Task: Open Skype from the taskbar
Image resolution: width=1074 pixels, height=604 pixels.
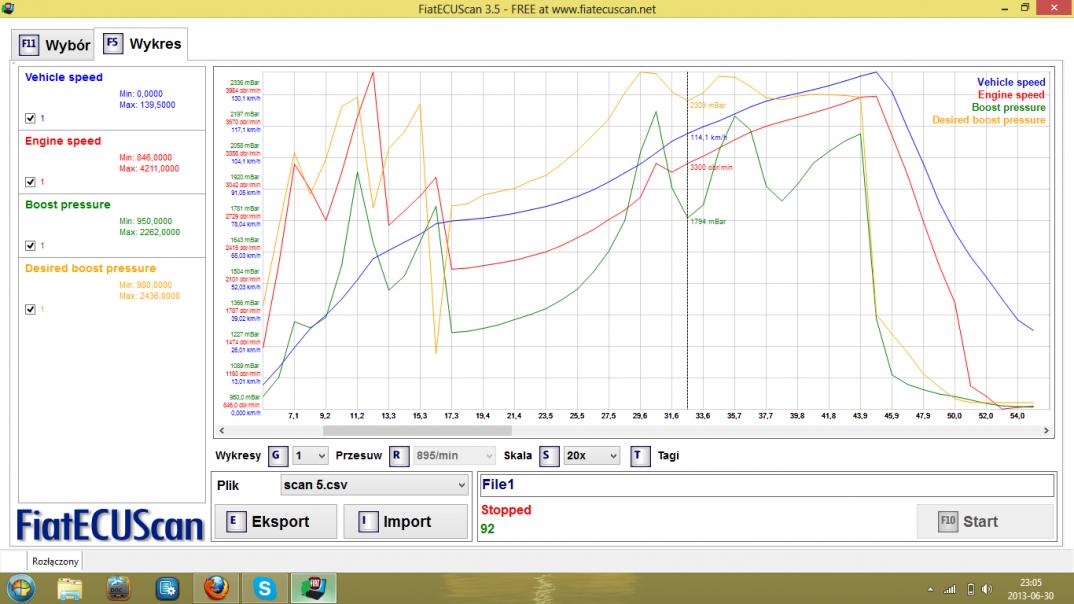Action: [265, 588]
